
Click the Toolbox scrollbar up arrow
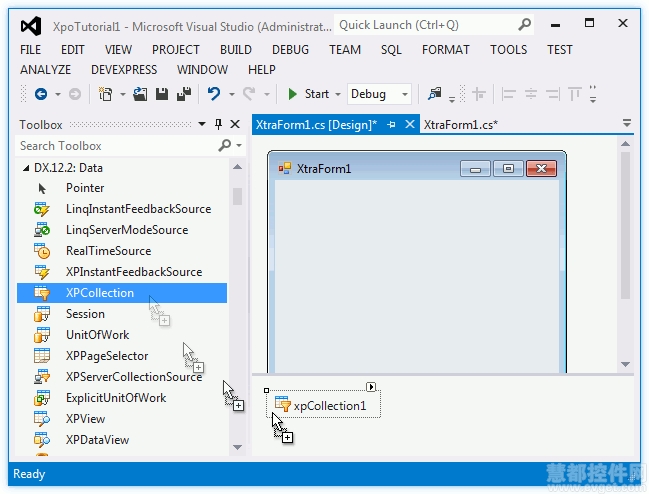tap(238, 167)
